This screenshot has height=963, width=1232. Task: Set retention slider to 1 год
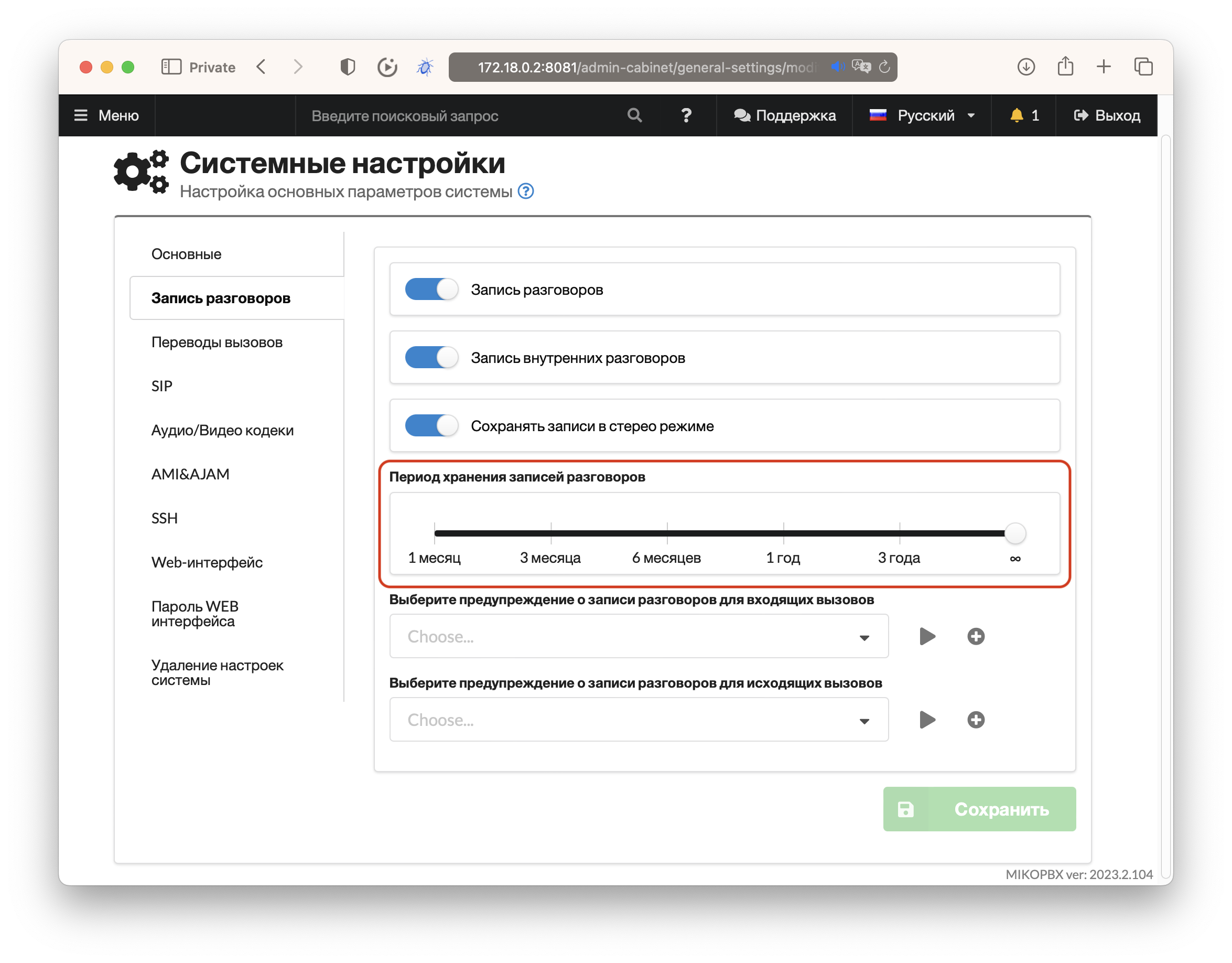tap(784, 533)
